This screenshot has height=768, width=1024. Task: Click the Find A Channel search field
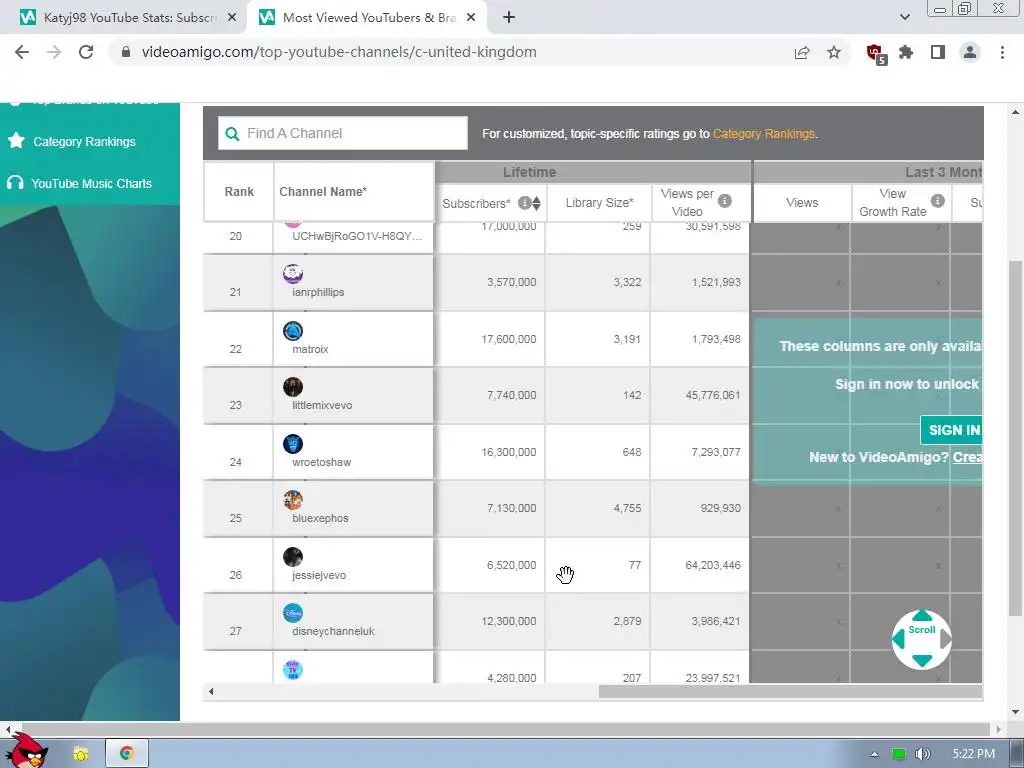tap(343, 133)
